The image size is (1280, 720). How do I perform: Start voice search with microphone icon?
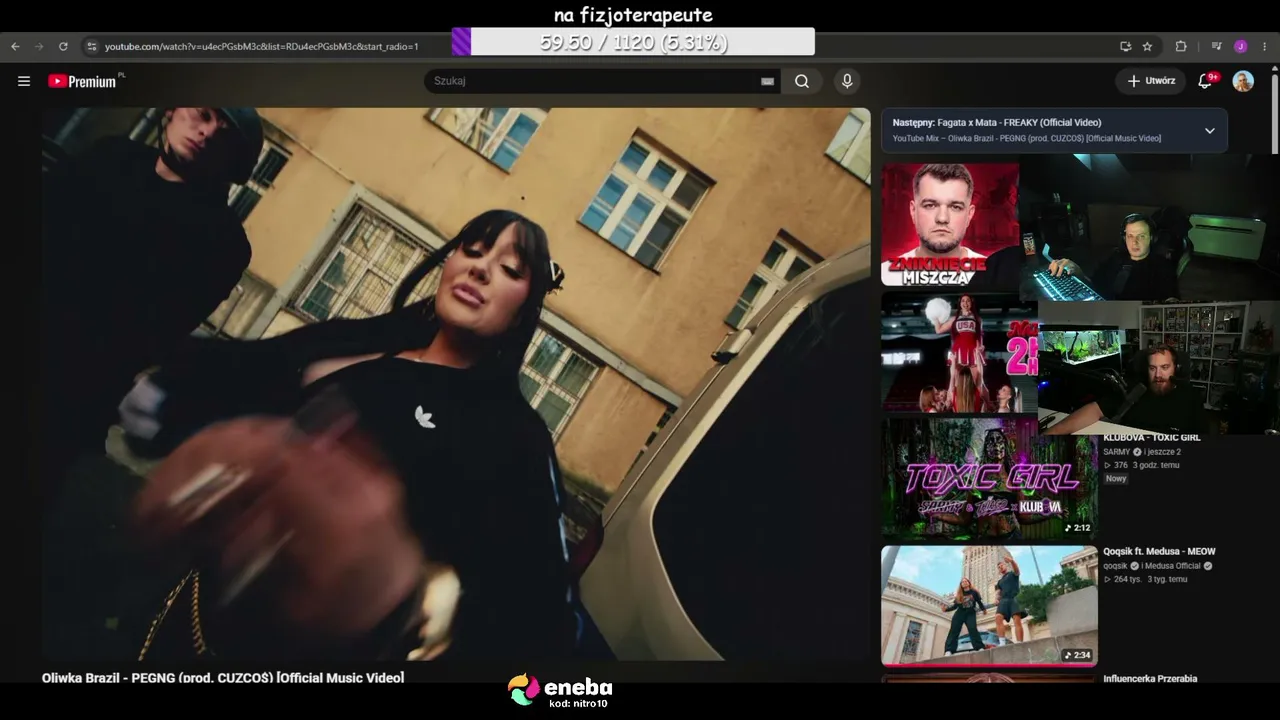847,81
